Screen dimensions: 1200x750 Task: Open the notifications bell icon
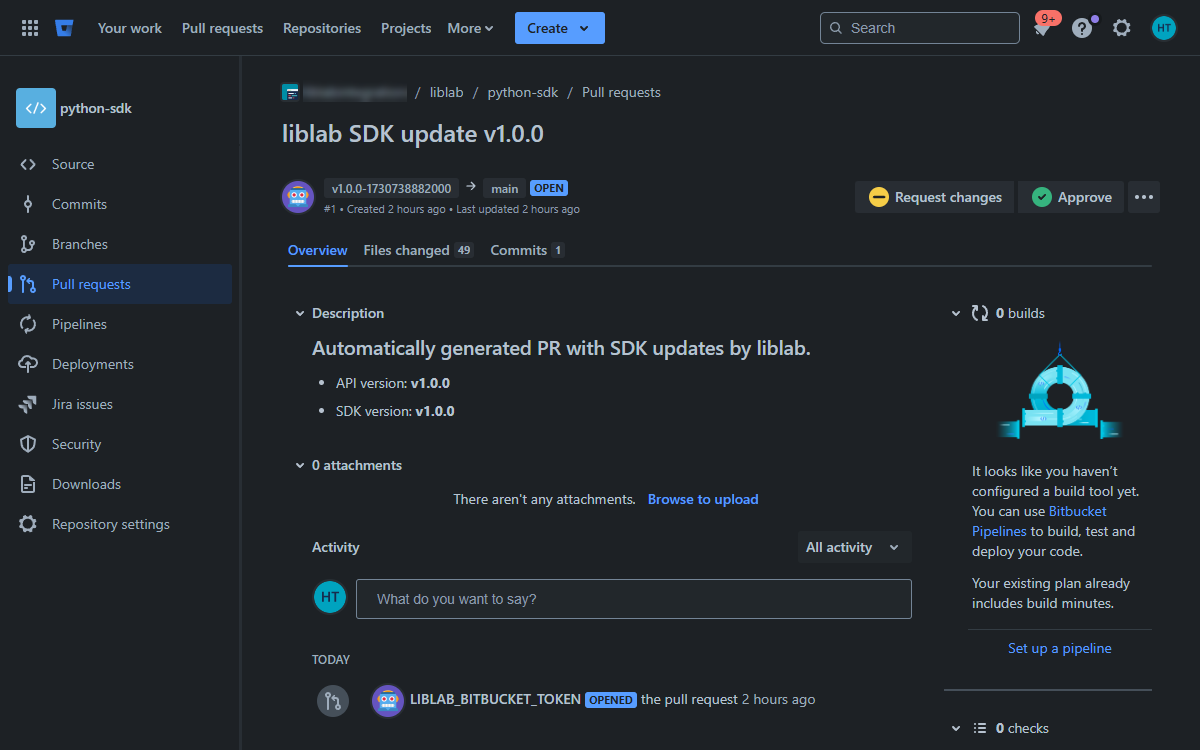coord(1042,27)
